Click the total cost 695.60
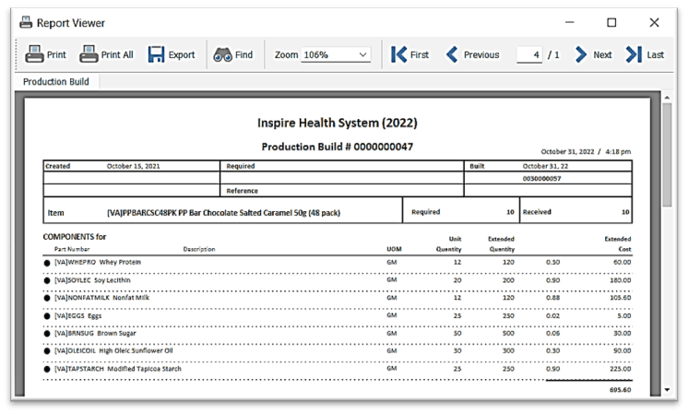This screenshot has height=414, width=688. (x=620, y=389)
